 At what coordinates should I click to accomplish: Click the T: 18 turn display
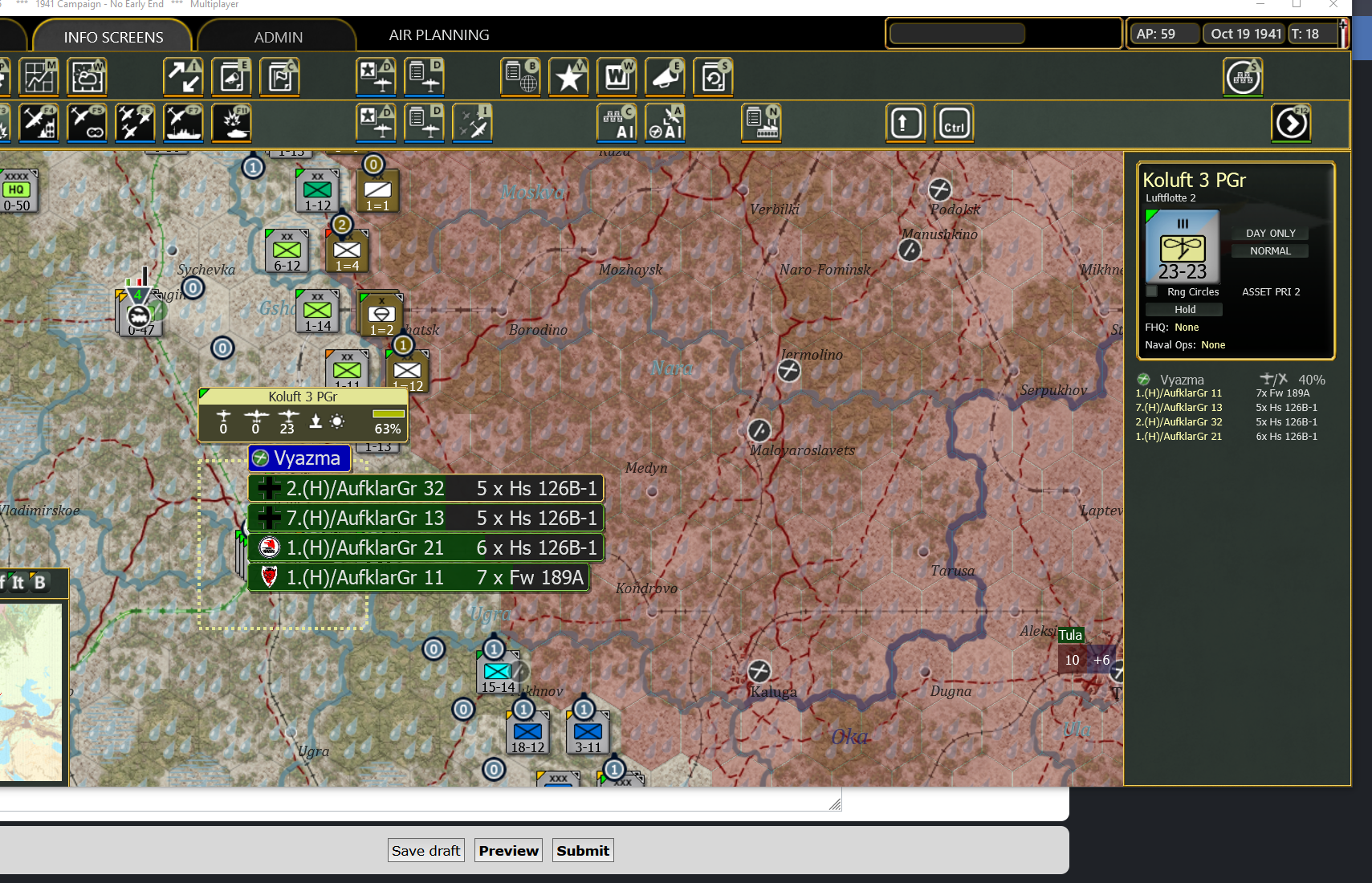click(1313, 34)
